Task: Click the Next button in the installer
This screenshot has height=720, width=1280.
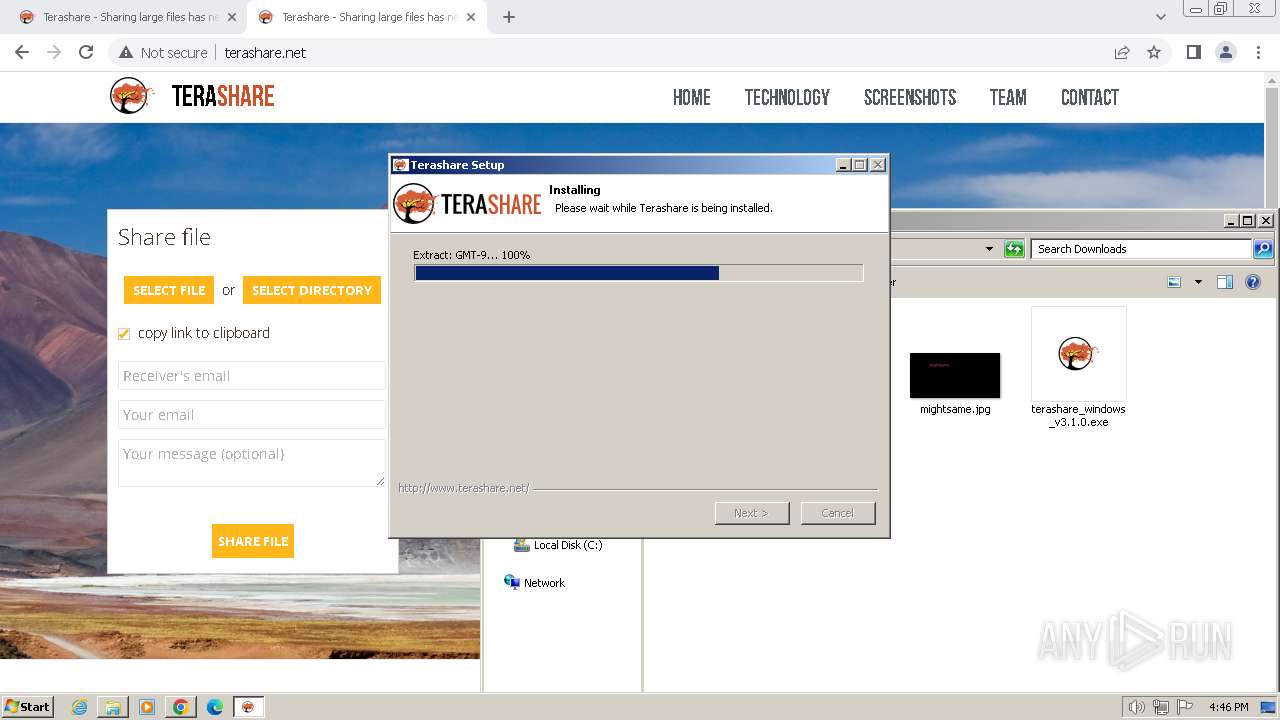Action: pyautogui.click(x=752, y=513)
